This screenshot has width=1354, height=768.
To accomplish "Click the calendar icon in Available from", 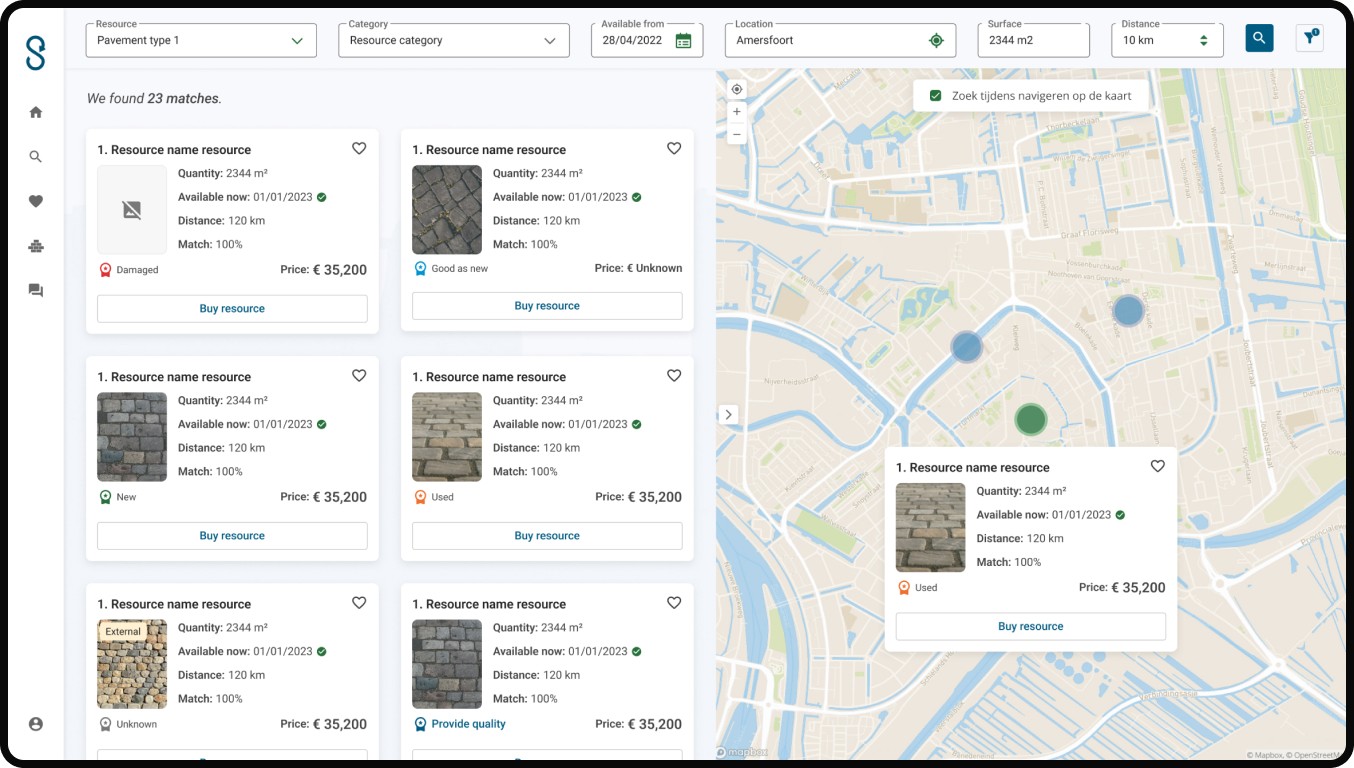I will tap(683, 41).
